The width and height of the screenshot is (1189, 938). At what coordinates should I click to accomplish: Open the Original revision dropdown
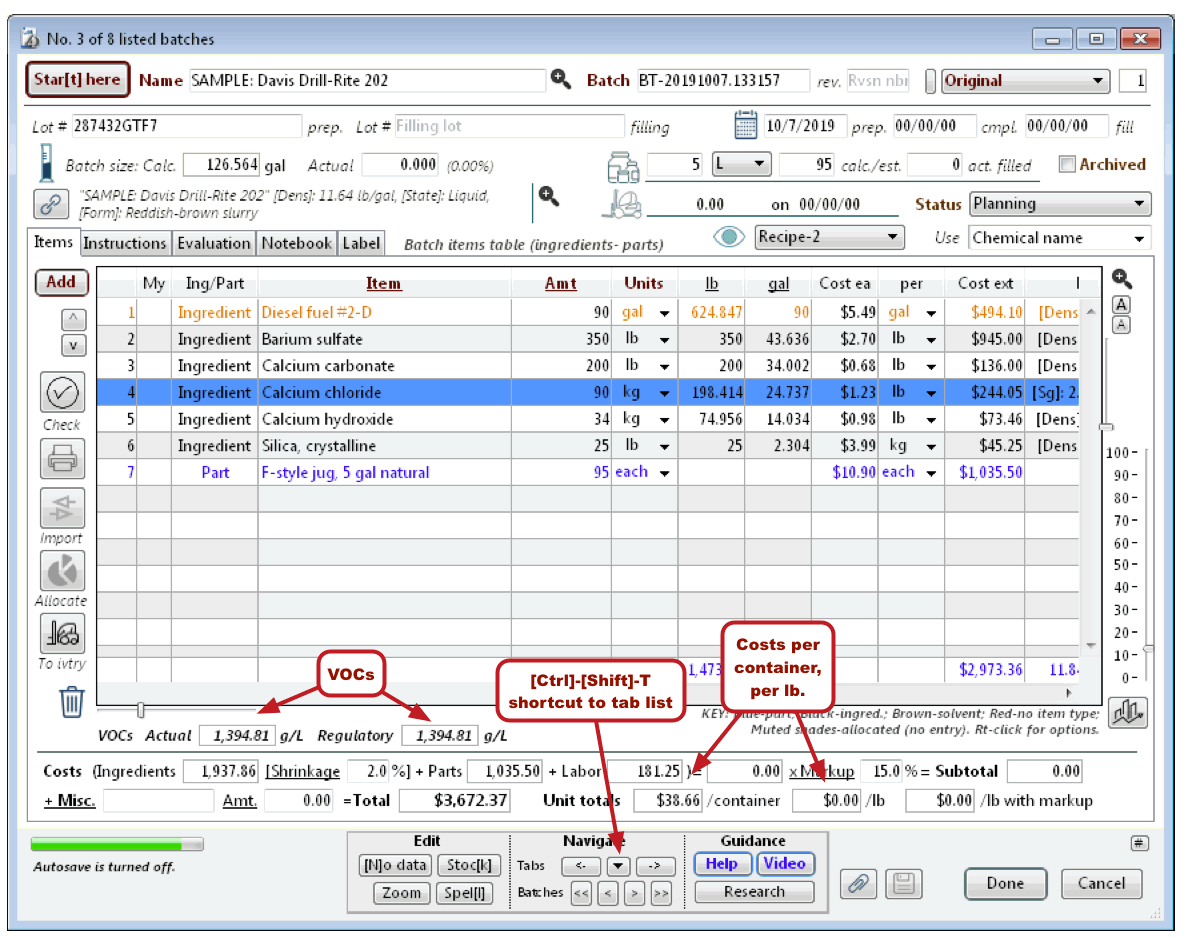(1026, 81)
